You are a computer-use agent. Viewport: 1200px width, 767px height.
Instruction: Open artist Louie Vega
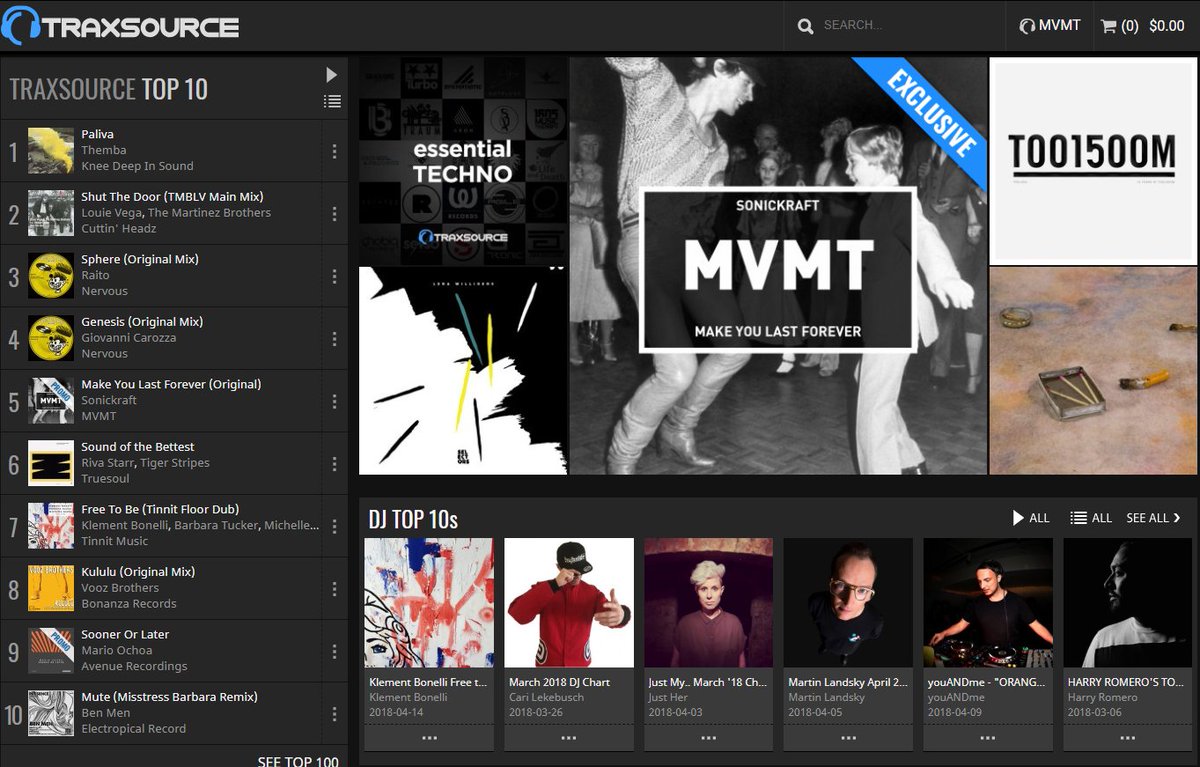(111, 212)
